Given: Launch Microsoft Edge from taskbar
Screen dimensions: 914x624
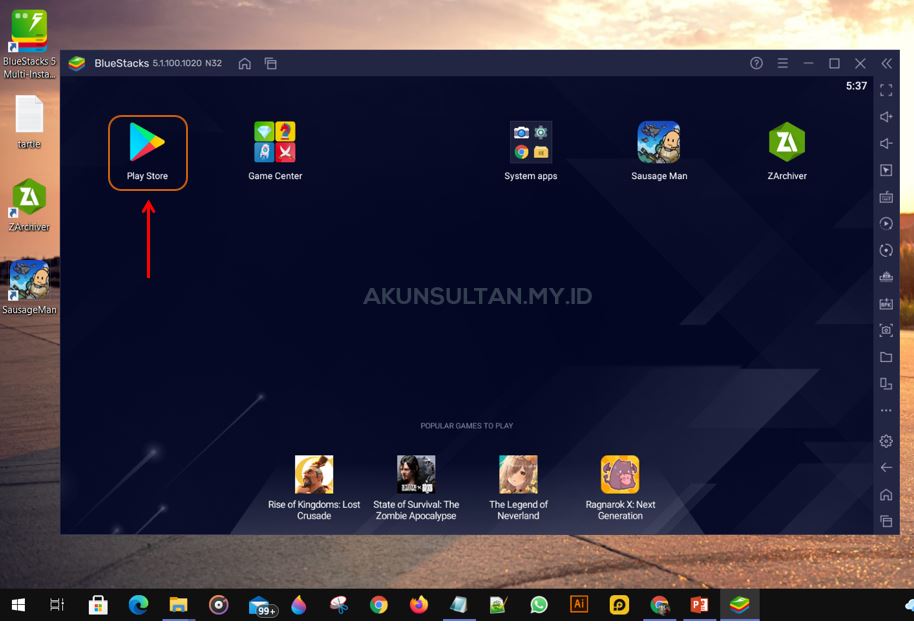Looking at the screenshot, I should tap(138, 605).
